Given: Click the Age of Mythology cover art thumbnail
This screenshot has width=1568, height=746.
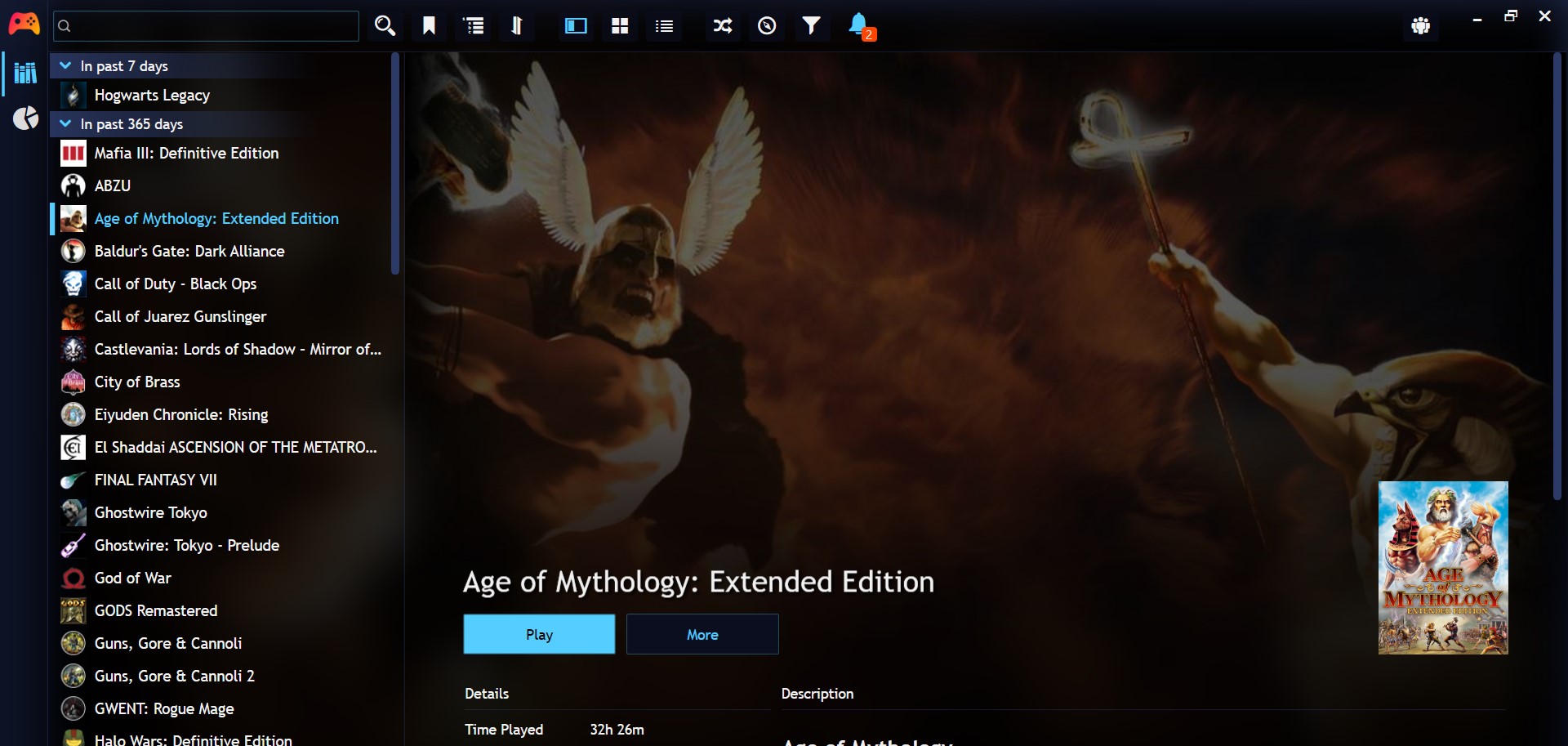Looking at the screenshot, I should tap(1443, 568).
